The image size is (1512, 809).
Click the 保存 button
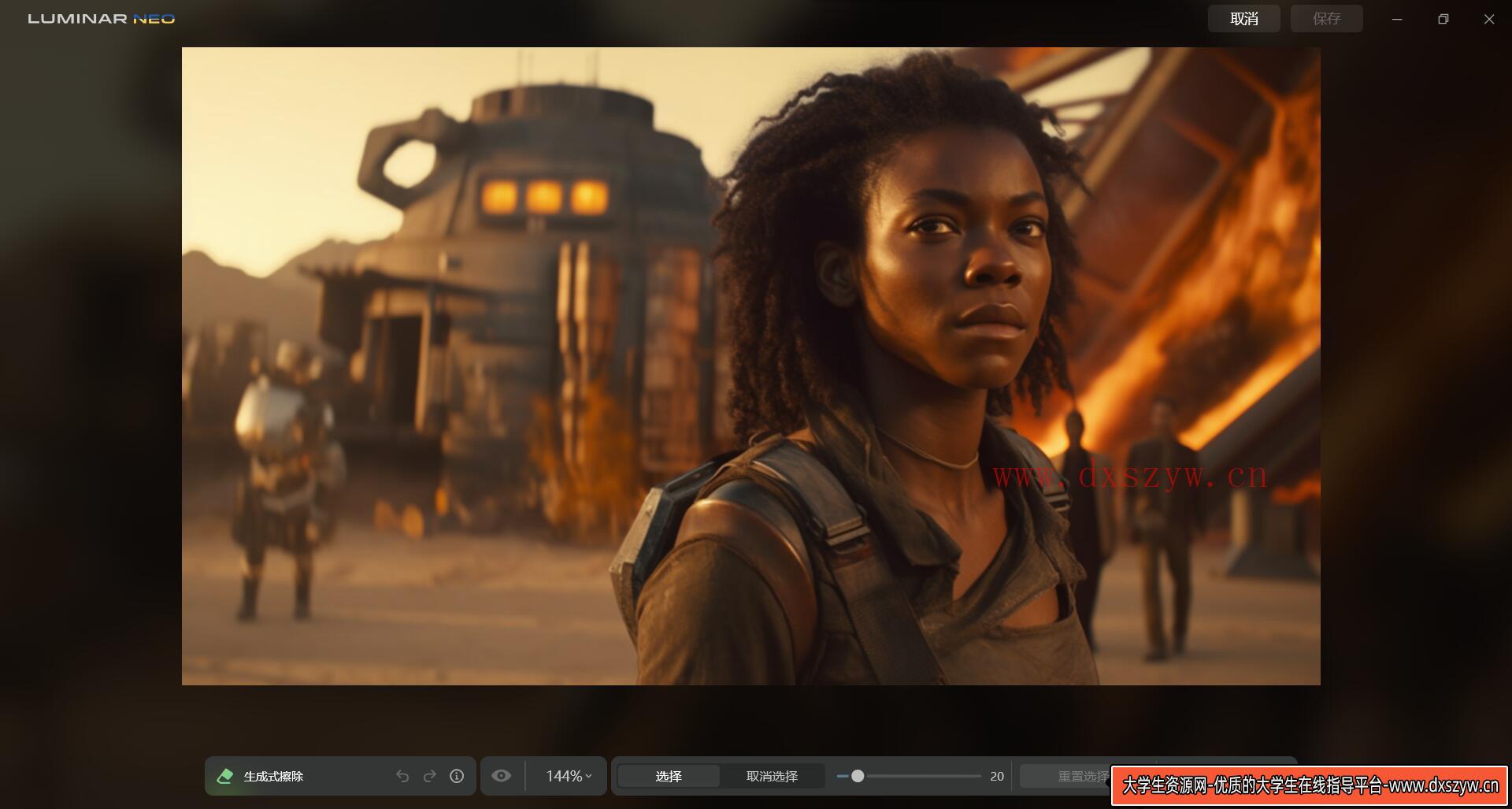[x=1327, y=19]
